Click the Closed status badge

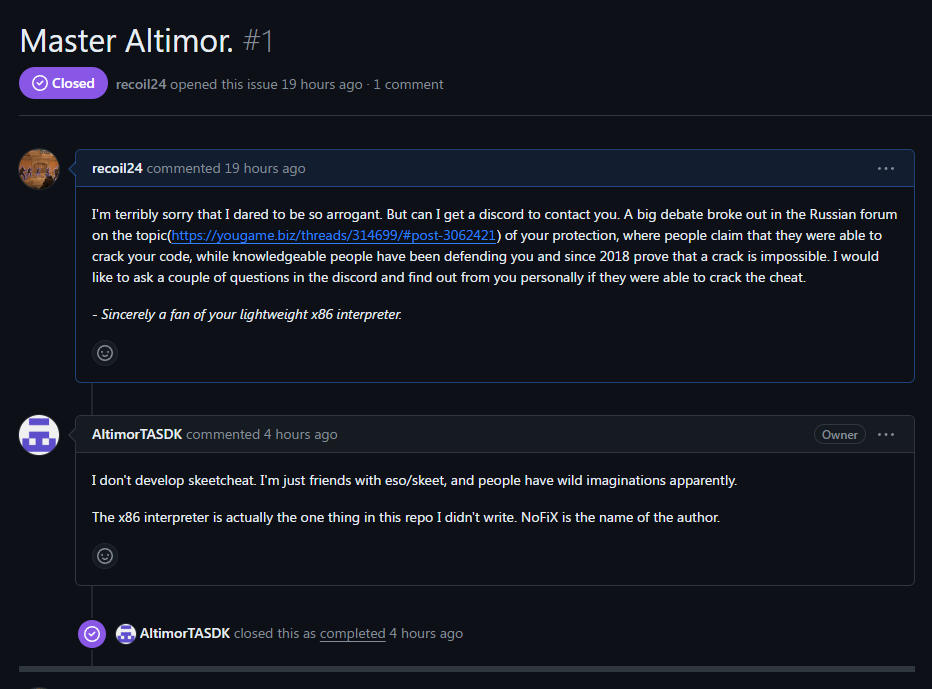point(63,84)
